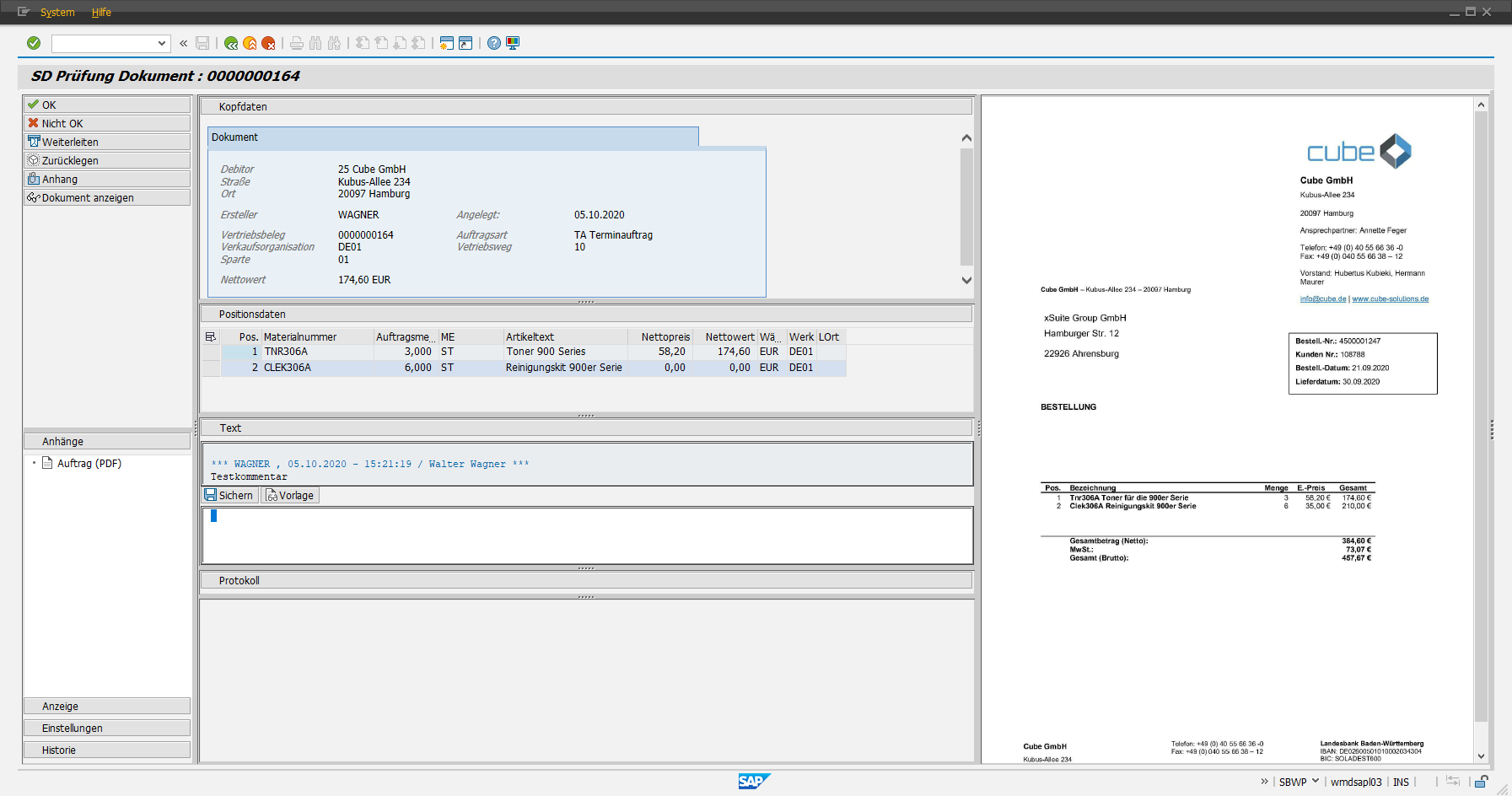Click the Customize Local Layout monitor icon
Screen dimensions: 1512x796
click(513, 43)
